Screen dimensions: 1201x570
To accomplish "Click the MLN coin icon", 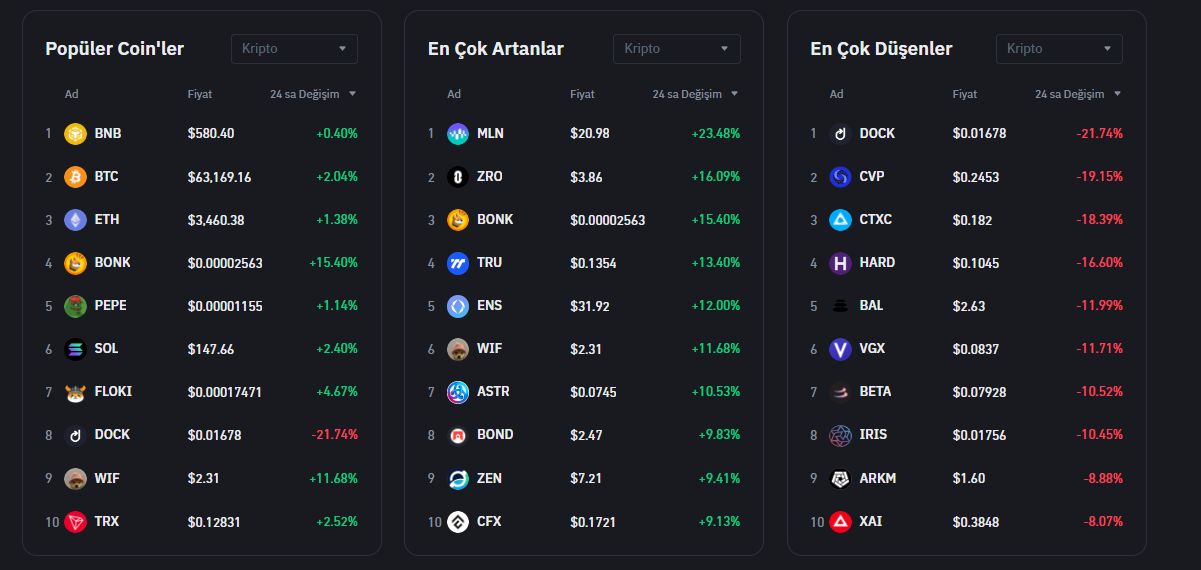I will [x=458, y=134].
